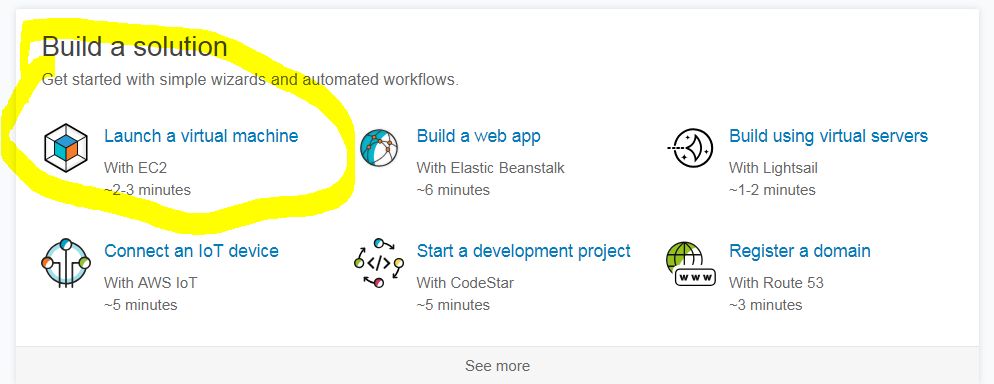Click the Lightsail compass icon
The width and height of the screenshot is (994, 384).
point(691,148)
